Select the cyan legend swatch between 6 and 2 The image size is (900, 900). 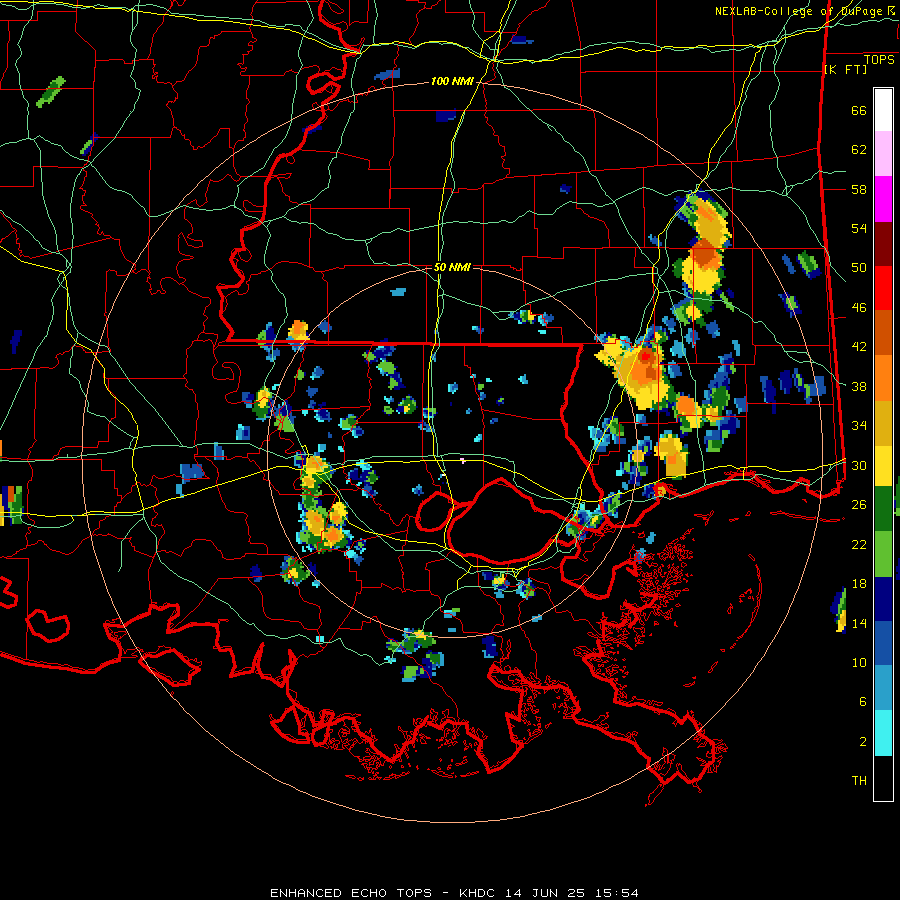883,733
